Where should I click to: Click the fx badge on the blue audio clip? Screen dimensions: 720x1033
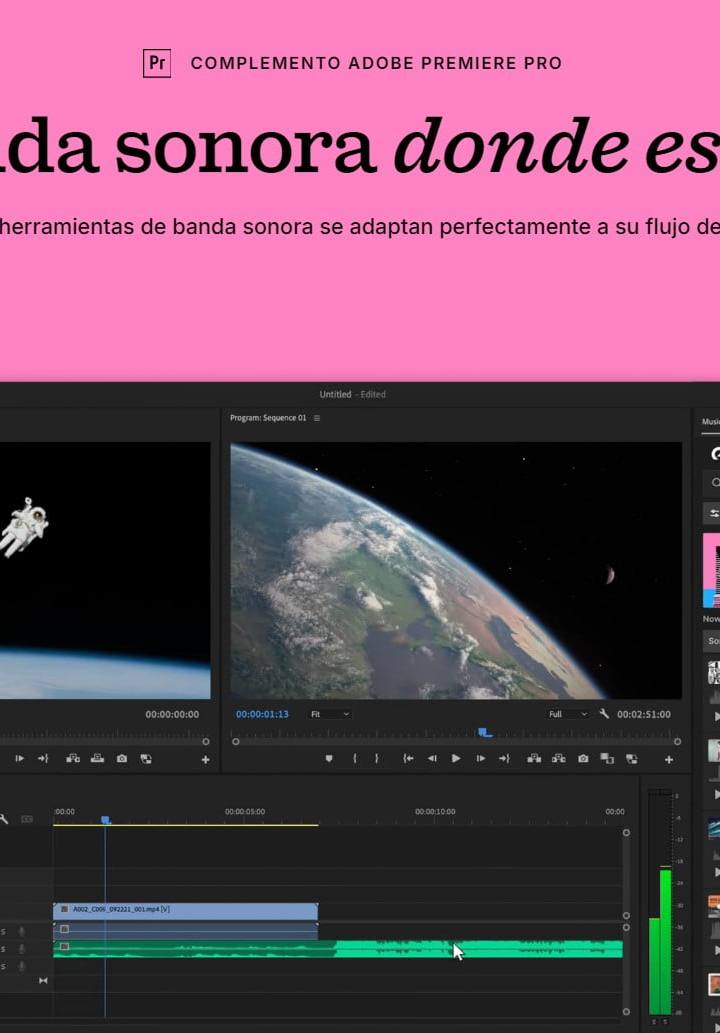click(x=65, y=929)
